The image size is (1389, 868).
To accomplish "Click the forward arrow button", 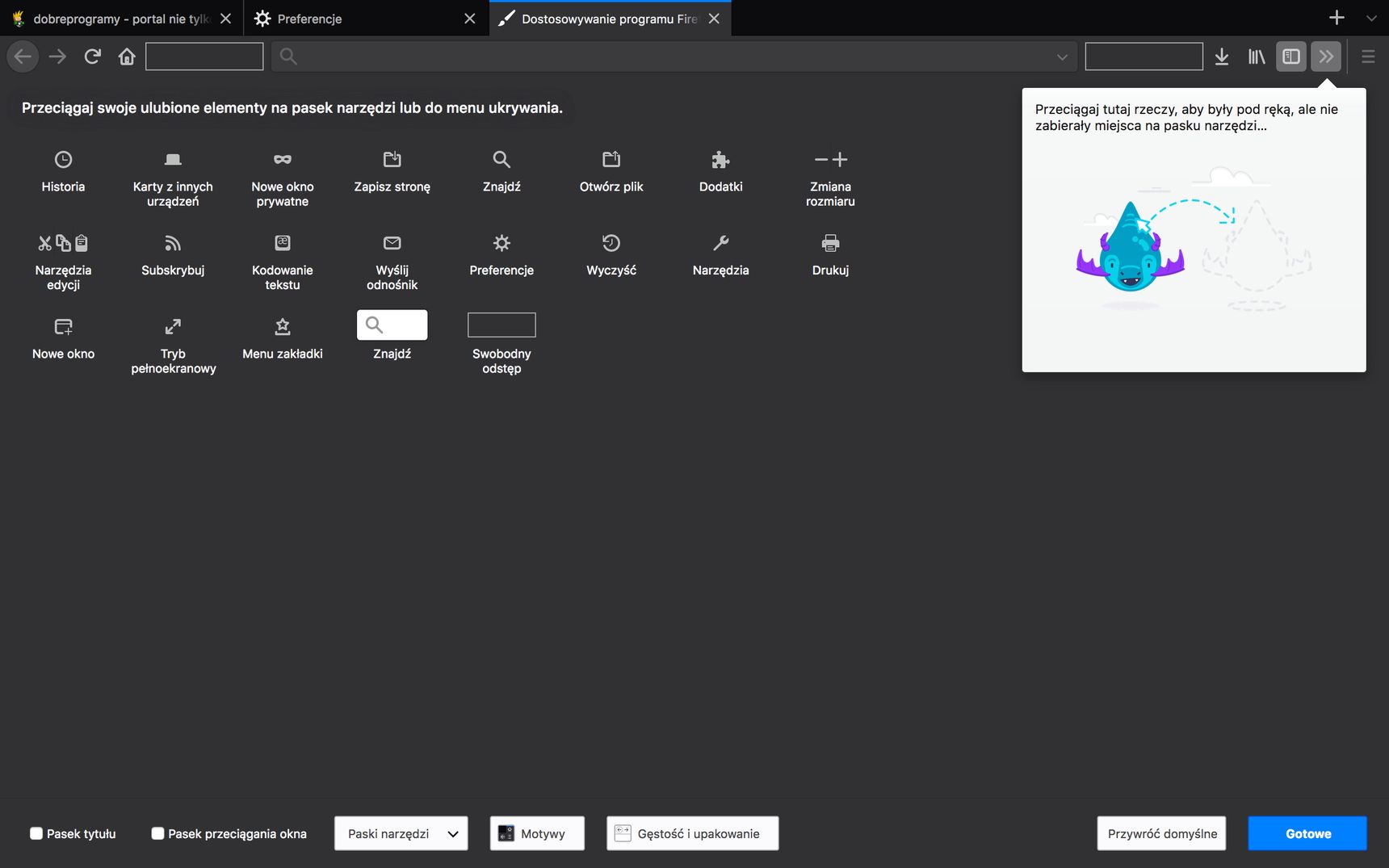I will (x=57, y=57).
